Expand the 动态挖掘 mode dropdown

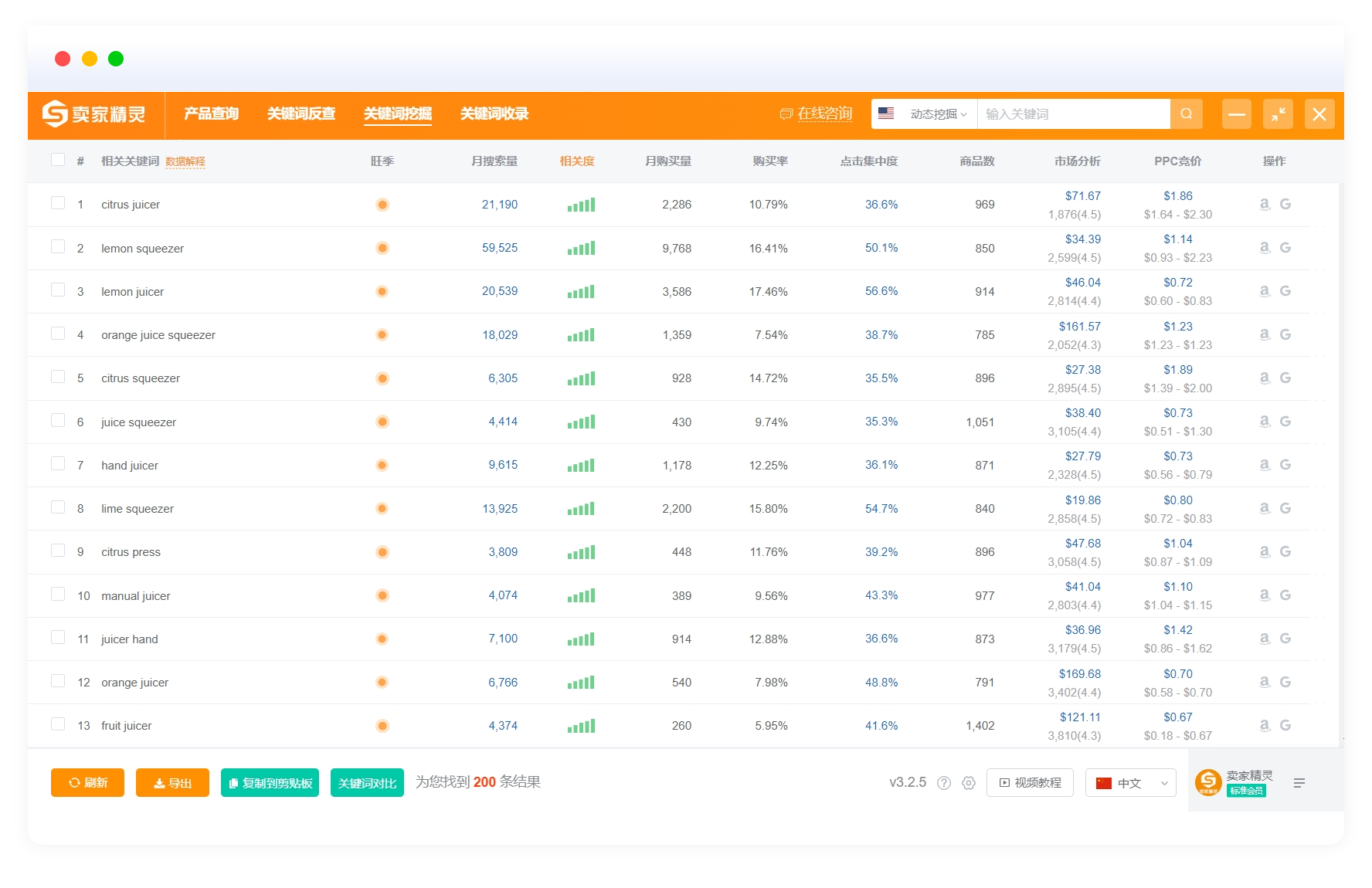pos(938,114)
